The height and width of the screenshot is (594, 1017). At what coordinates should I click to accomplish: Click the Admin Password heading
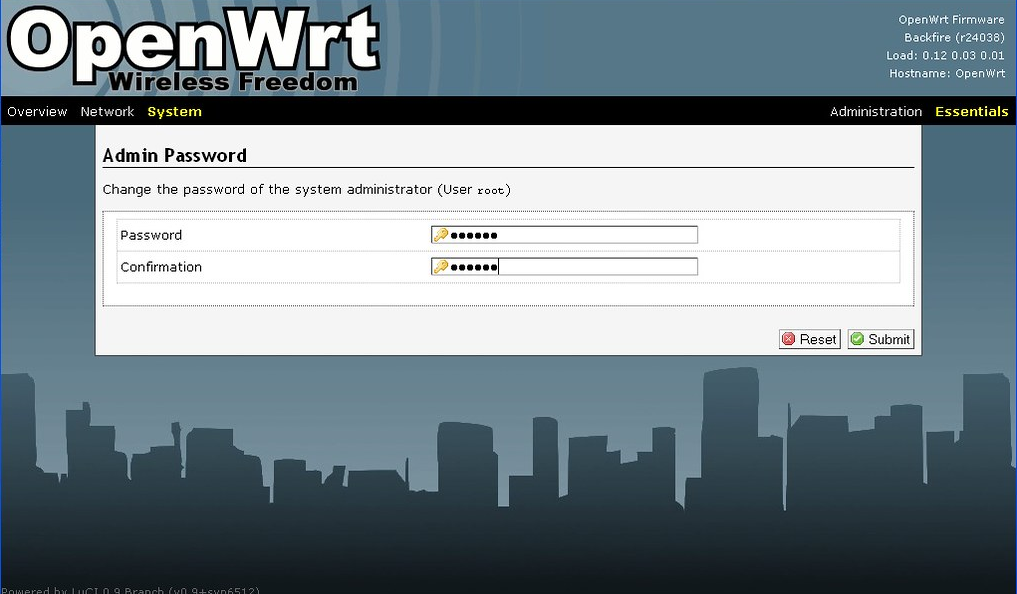pyautogui.click(x=174, y=156)
